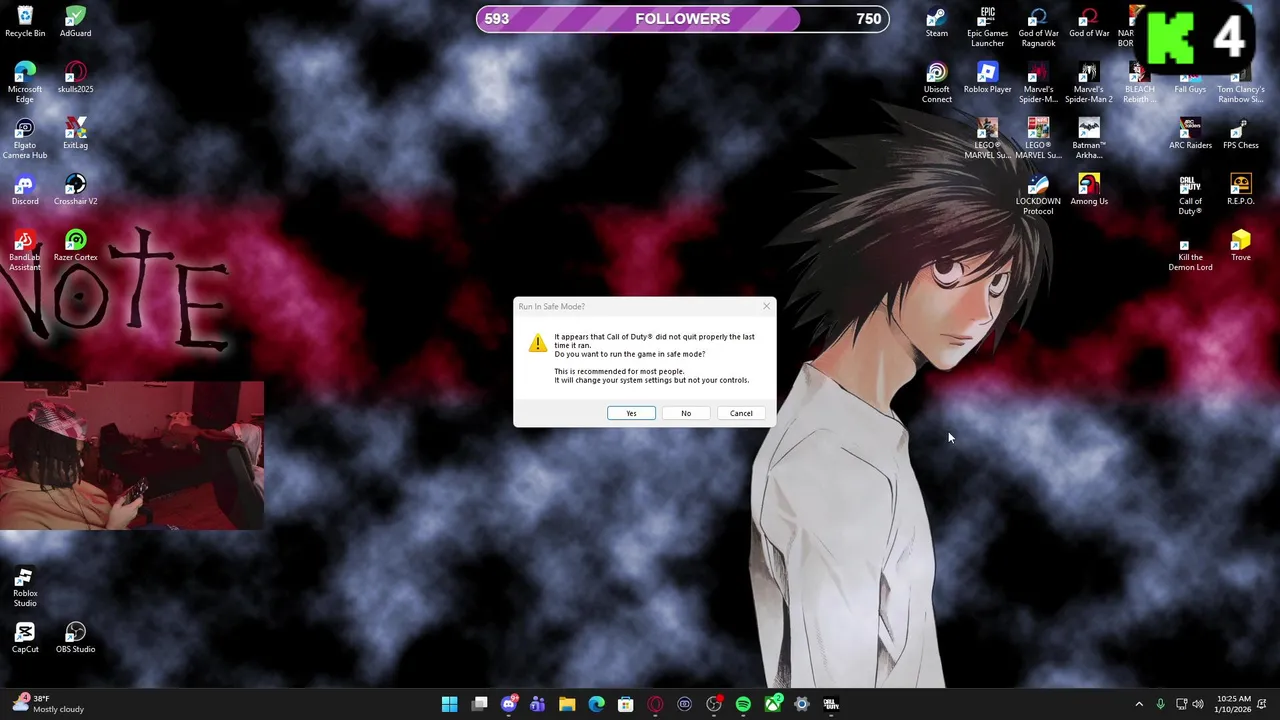
Task: Select the Steam desktop icon
Action: [936, 22]
